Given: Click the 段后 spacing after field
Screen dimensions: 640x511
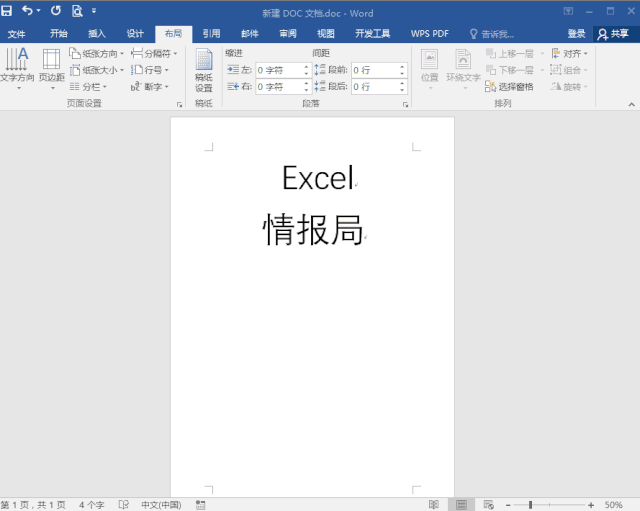Looking at the screenshot, I should click(376, 87).
